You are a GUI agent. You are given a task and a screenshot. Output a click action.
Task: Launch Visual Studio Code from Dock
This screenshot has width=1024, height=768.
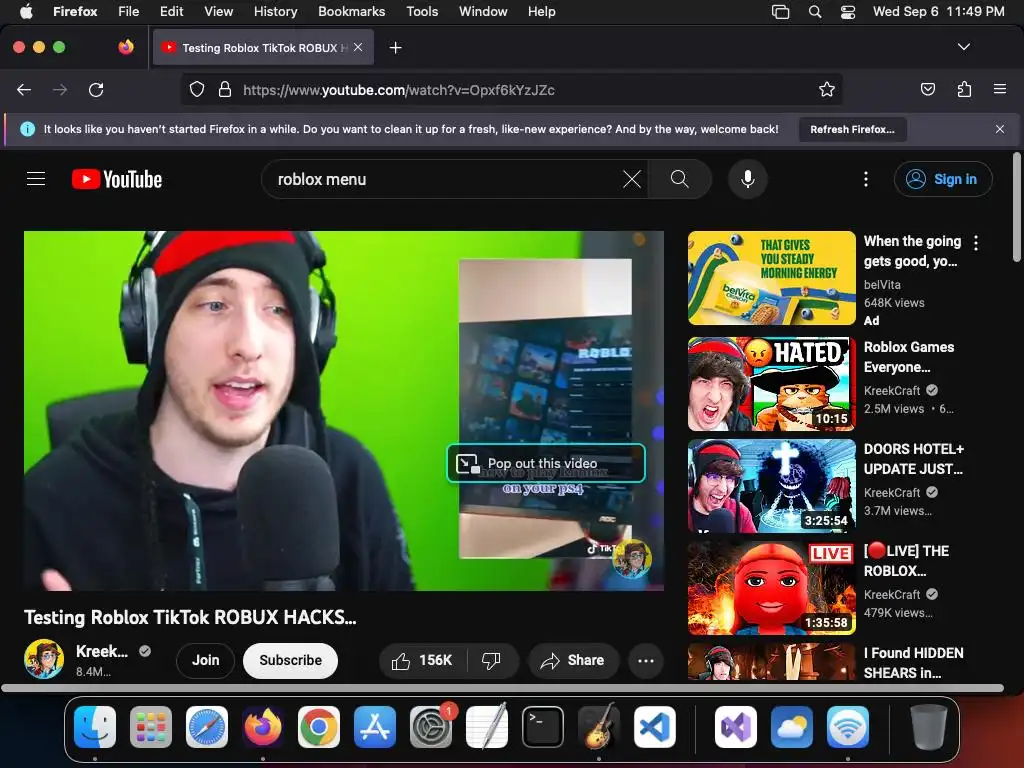(654, 727)
